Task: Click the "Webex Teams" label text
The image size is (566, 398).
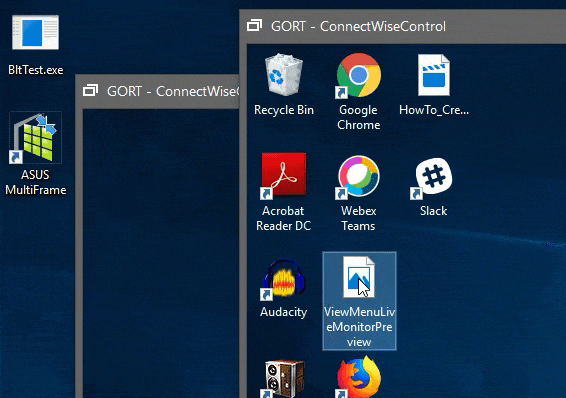Action: pyautogui.click(x=358, y=218)
